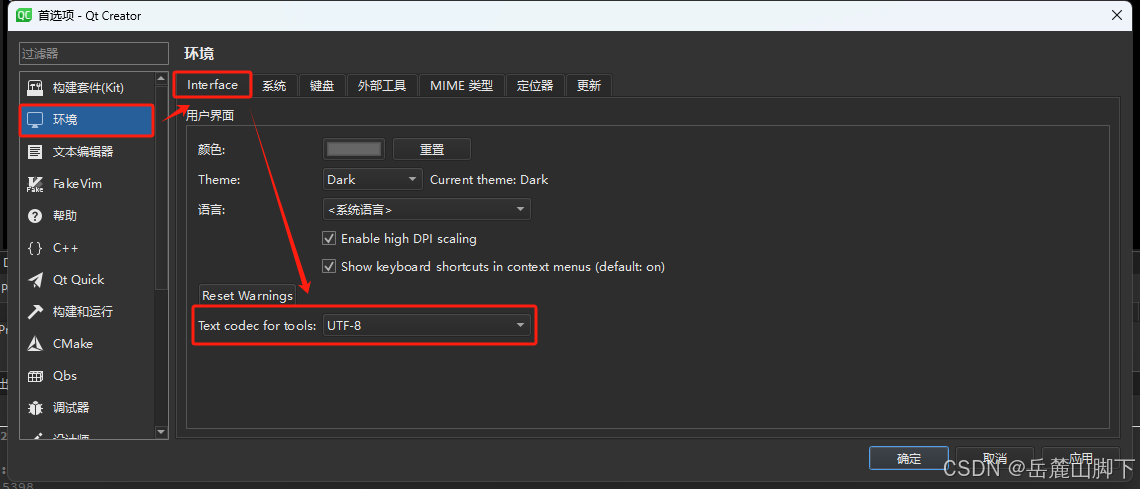Select CMake category label
This screenshot has height=489, width=1140.
[73, 344]
